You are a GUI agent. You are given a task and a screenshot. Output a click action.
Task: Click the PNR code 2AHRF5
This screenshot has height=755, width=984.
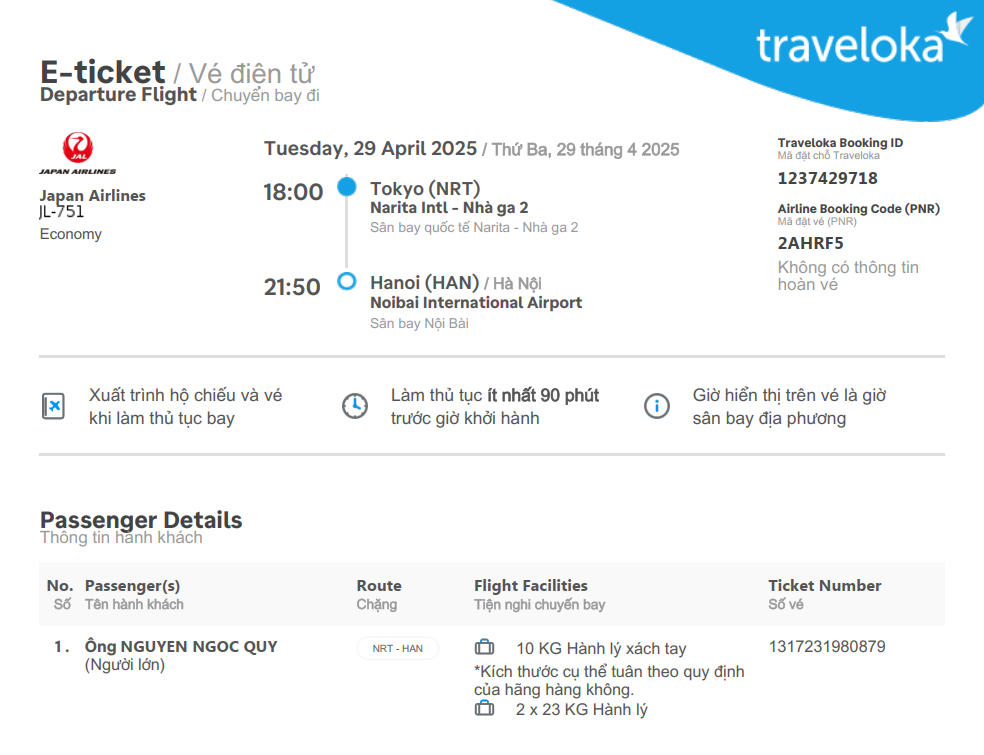tap(810, 243)
